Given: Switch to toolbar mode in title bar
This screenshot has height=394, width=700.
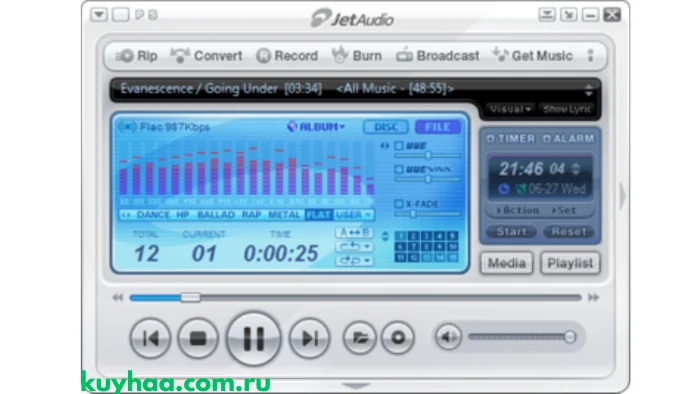Looking at the screenshot, I should pyautogui.click(x=547, y=15).
